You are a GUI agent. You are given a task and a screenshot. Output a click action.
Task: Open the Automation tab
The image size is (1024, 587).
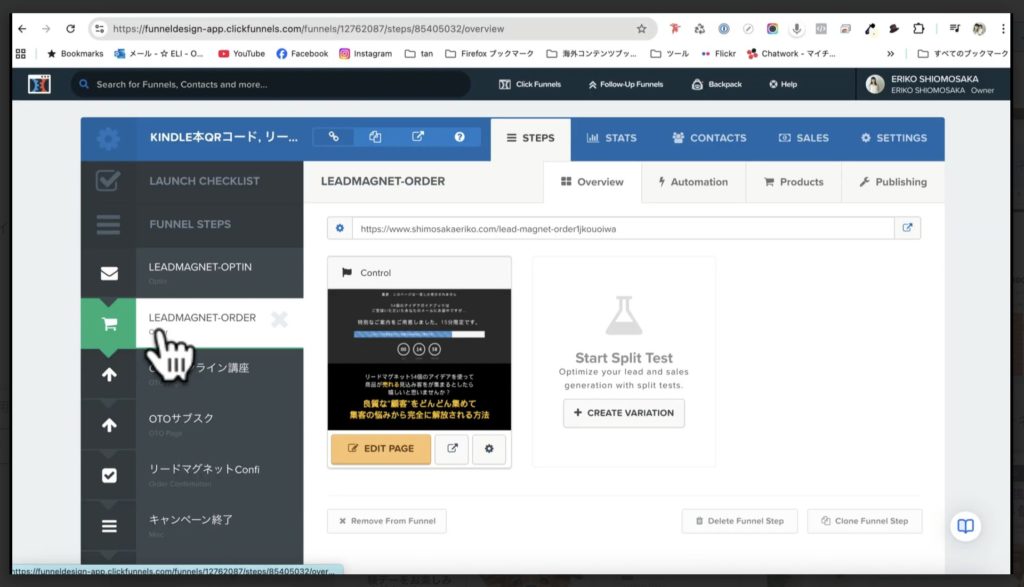tap(692, 182)
